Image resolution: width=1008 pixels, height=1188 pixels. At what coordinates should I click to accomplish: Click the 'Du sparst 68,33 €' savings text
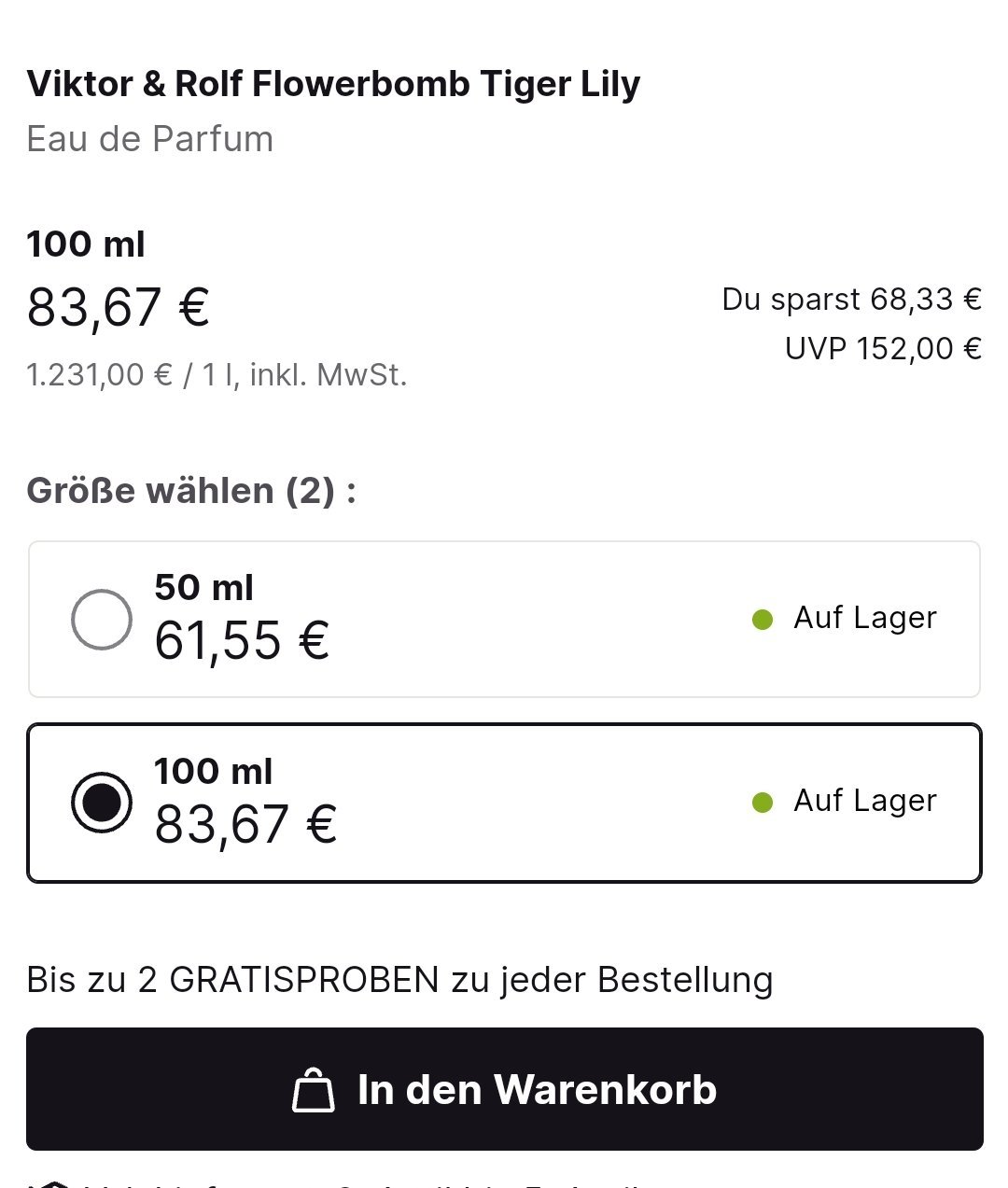point(851,300)
